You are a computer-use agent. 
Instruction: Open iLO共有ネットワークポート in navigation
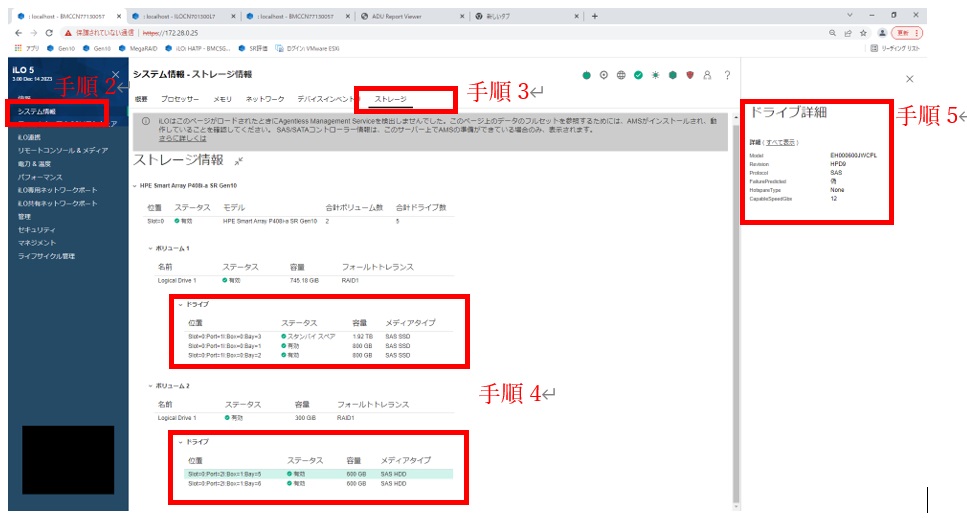point(57,204)
